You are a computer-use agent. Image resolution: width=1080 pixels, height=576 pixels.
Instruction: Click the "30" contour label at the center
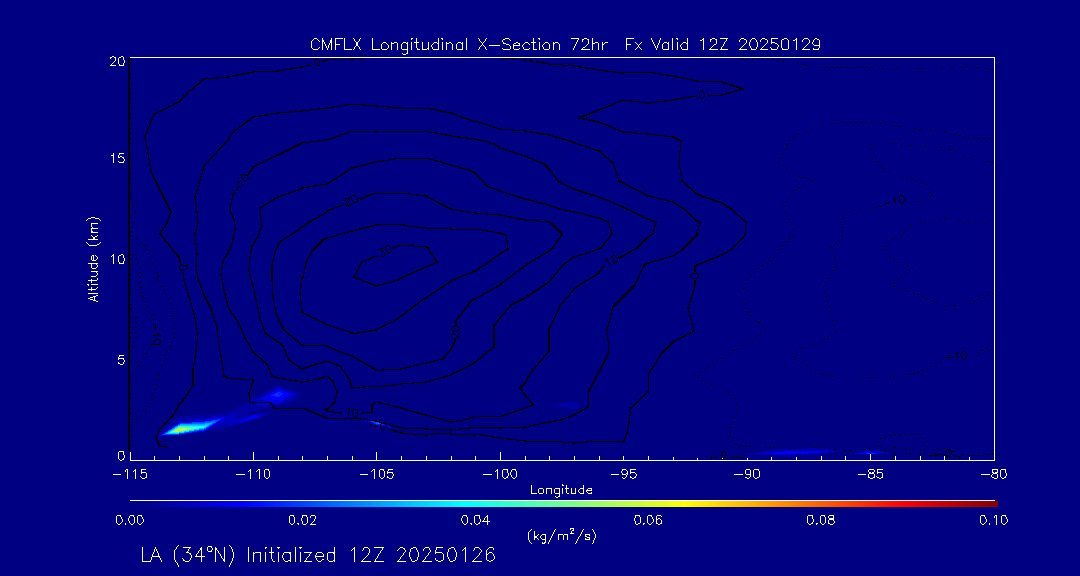tap(386, 251)
